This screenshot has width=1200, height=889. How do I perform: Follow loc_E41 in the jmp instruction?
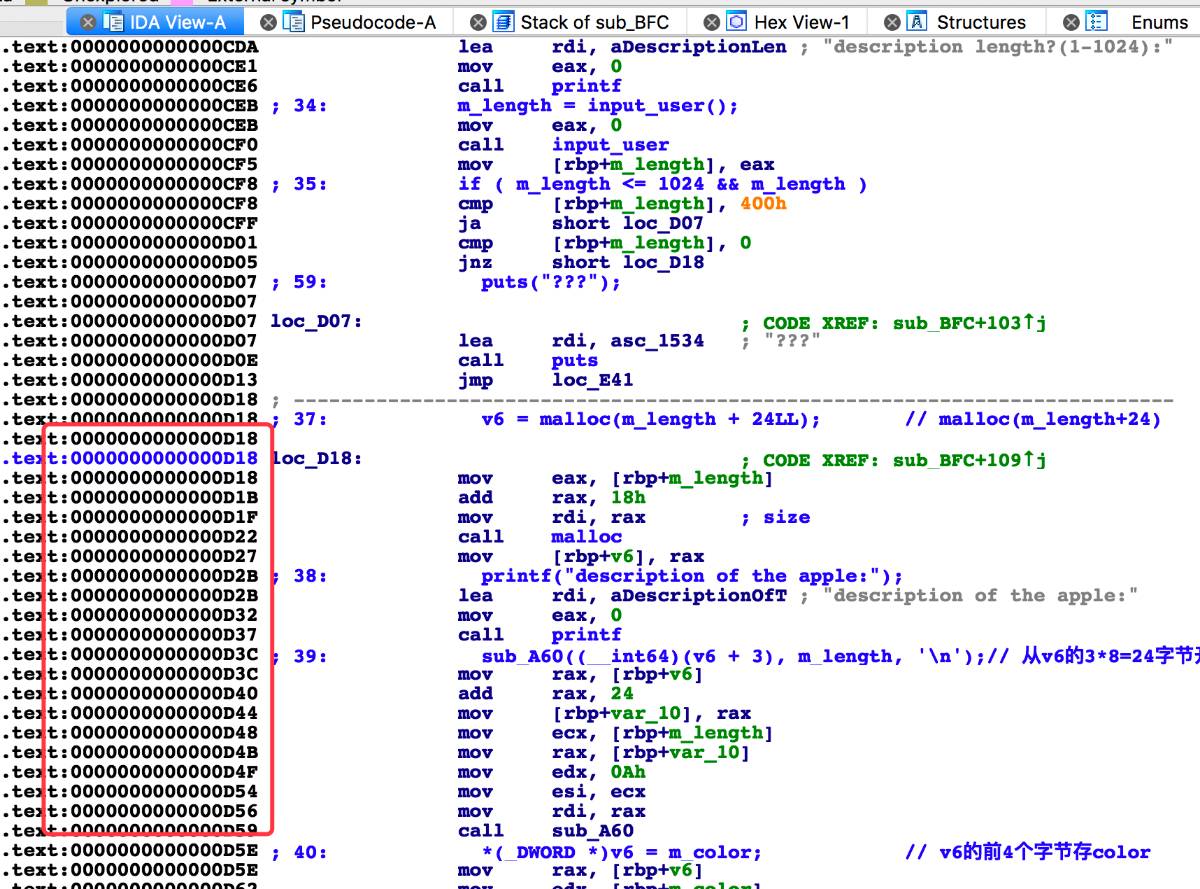(x=592, y=380)
